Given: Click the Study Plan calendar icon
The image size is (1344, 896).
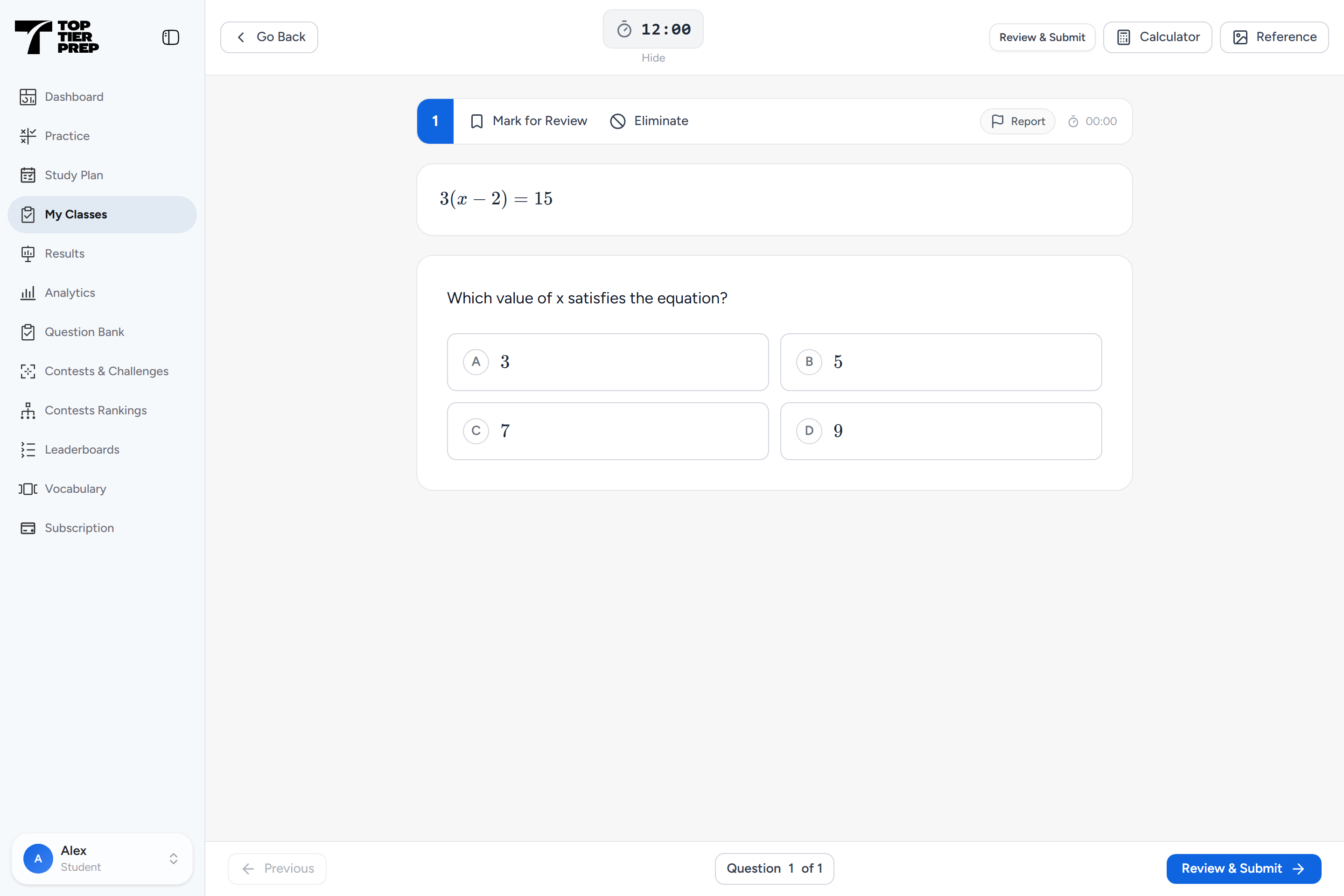Looking at the screenshot, I should (x=28, y=175).
